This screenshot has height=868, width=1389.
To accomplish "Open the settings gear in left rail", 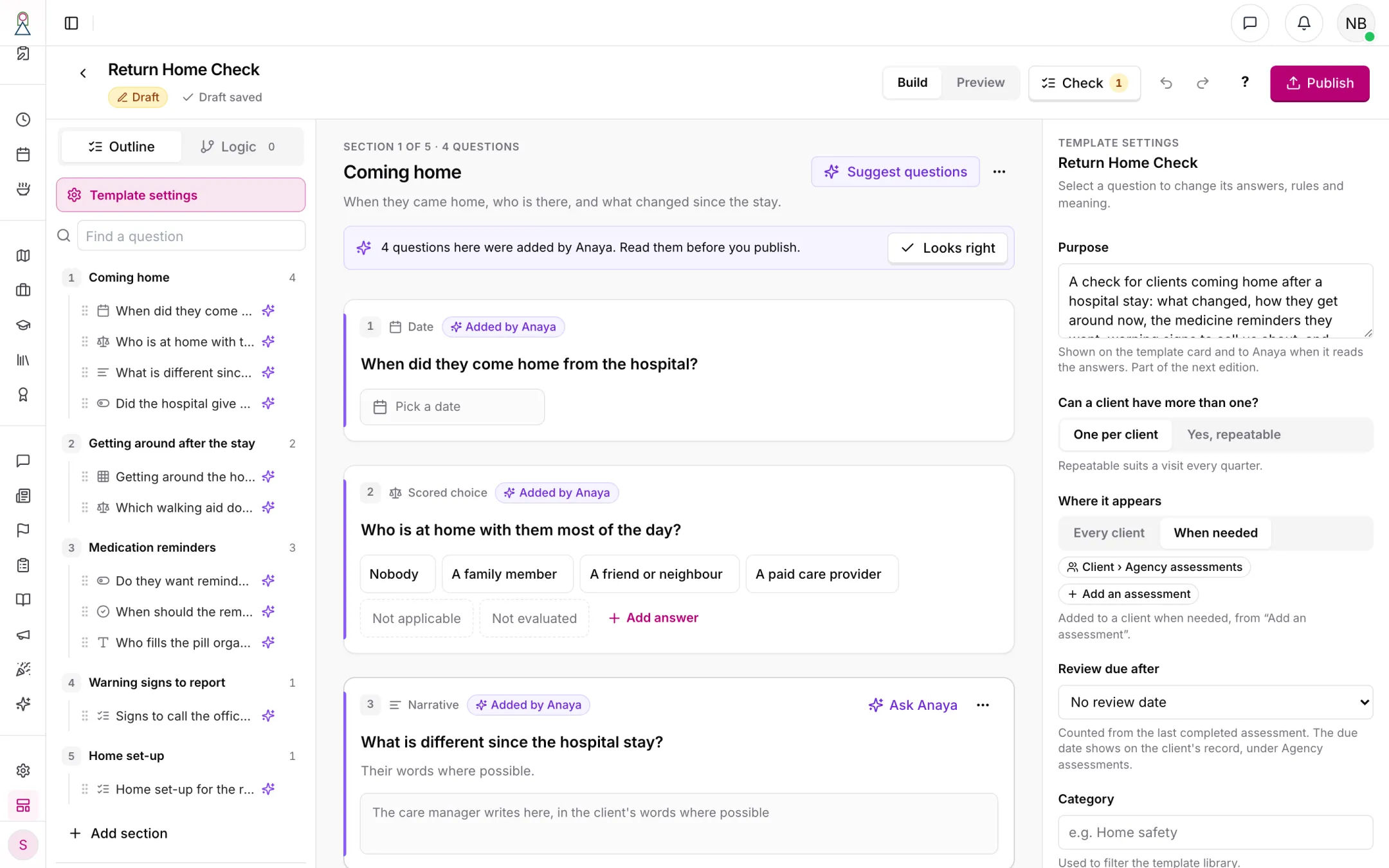I will [x=23, y=770].
